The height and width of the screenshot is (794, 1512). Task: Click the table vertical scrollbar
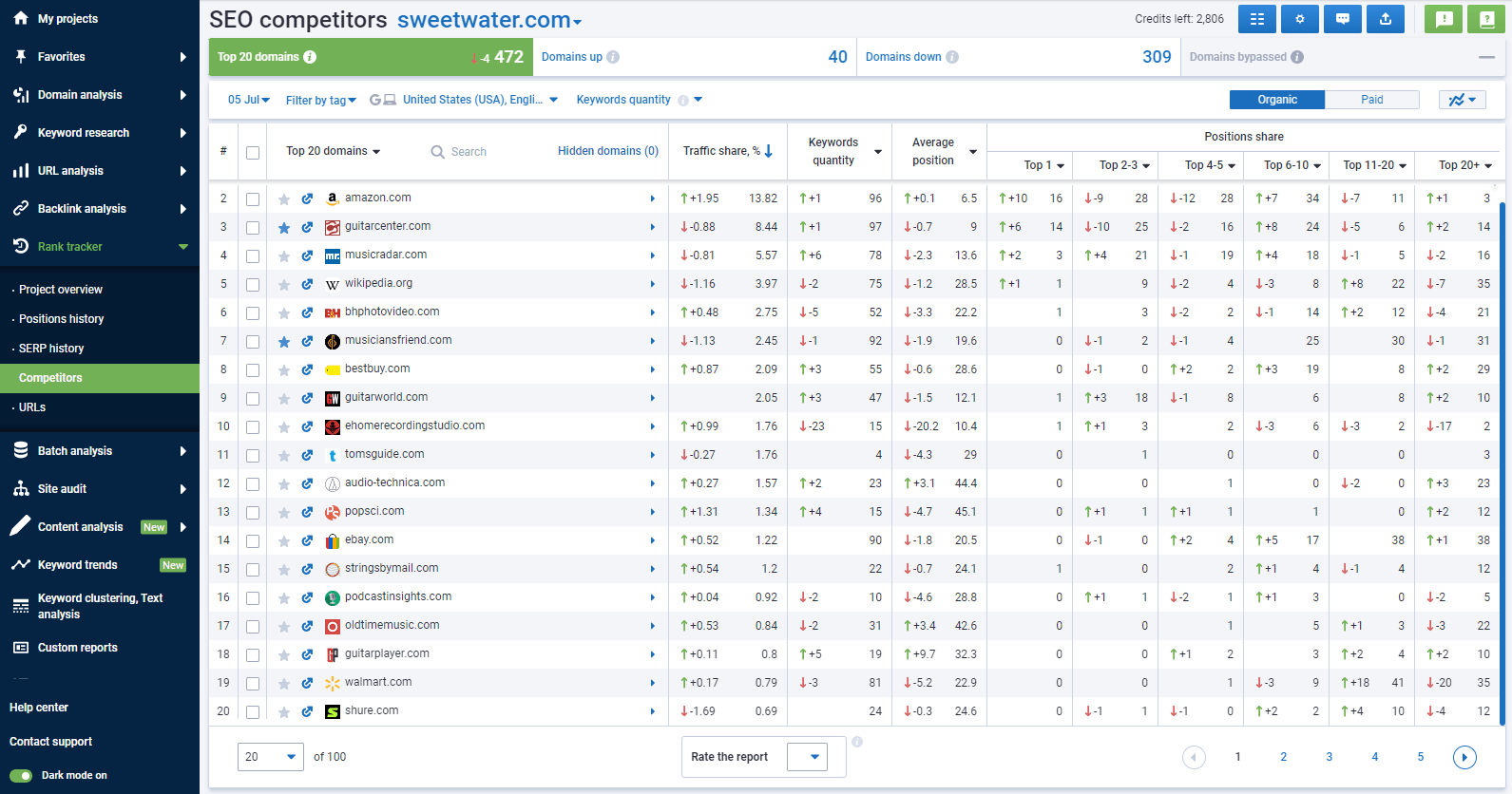tap(1502, 463)
